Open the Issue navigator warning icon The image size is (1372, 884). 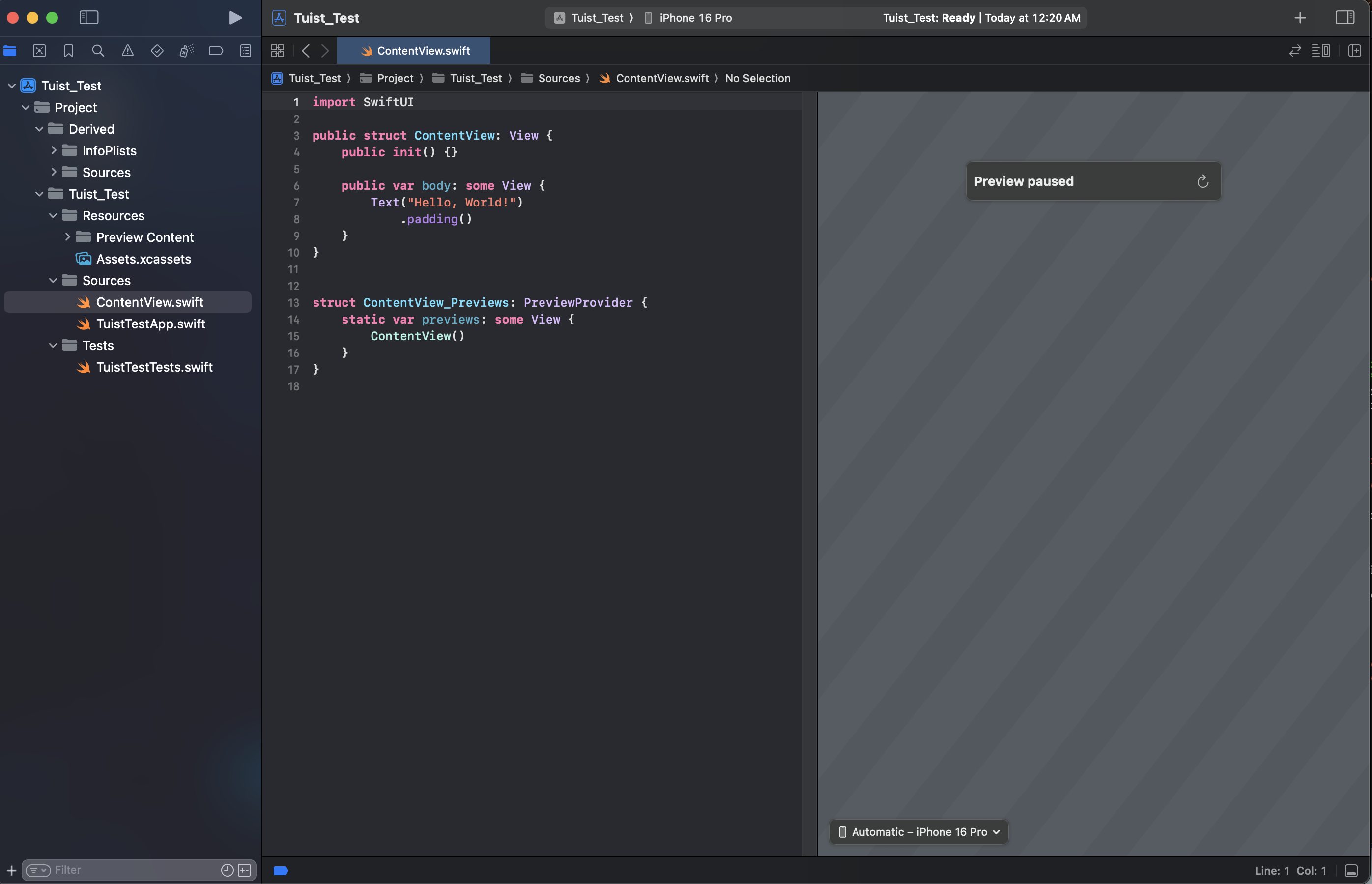pos(127,51)
